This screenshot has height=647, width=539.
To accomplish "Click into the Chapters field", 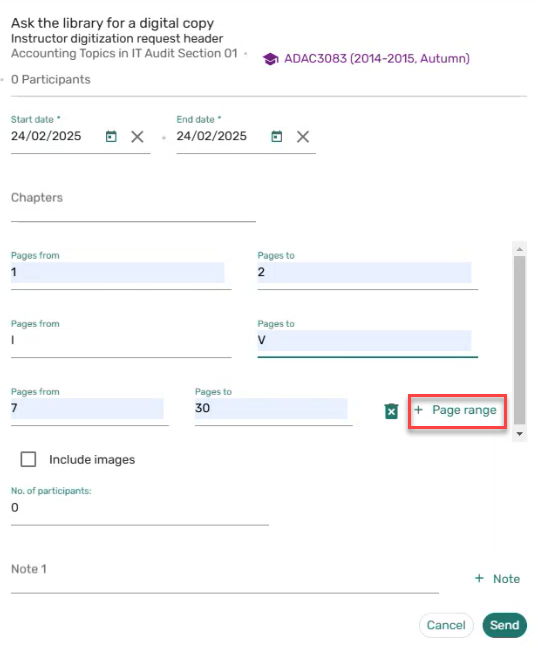I will point(133,205).
